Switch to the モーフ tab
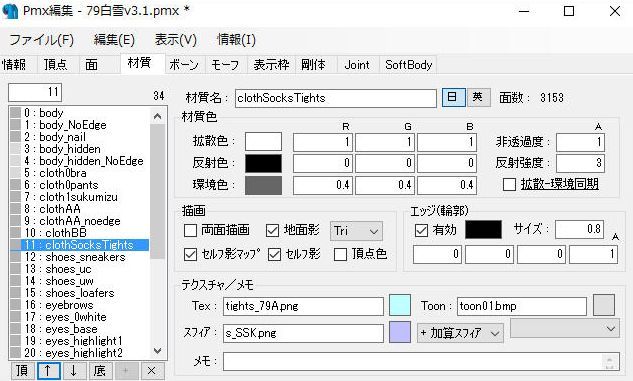 tap(225, 65)
